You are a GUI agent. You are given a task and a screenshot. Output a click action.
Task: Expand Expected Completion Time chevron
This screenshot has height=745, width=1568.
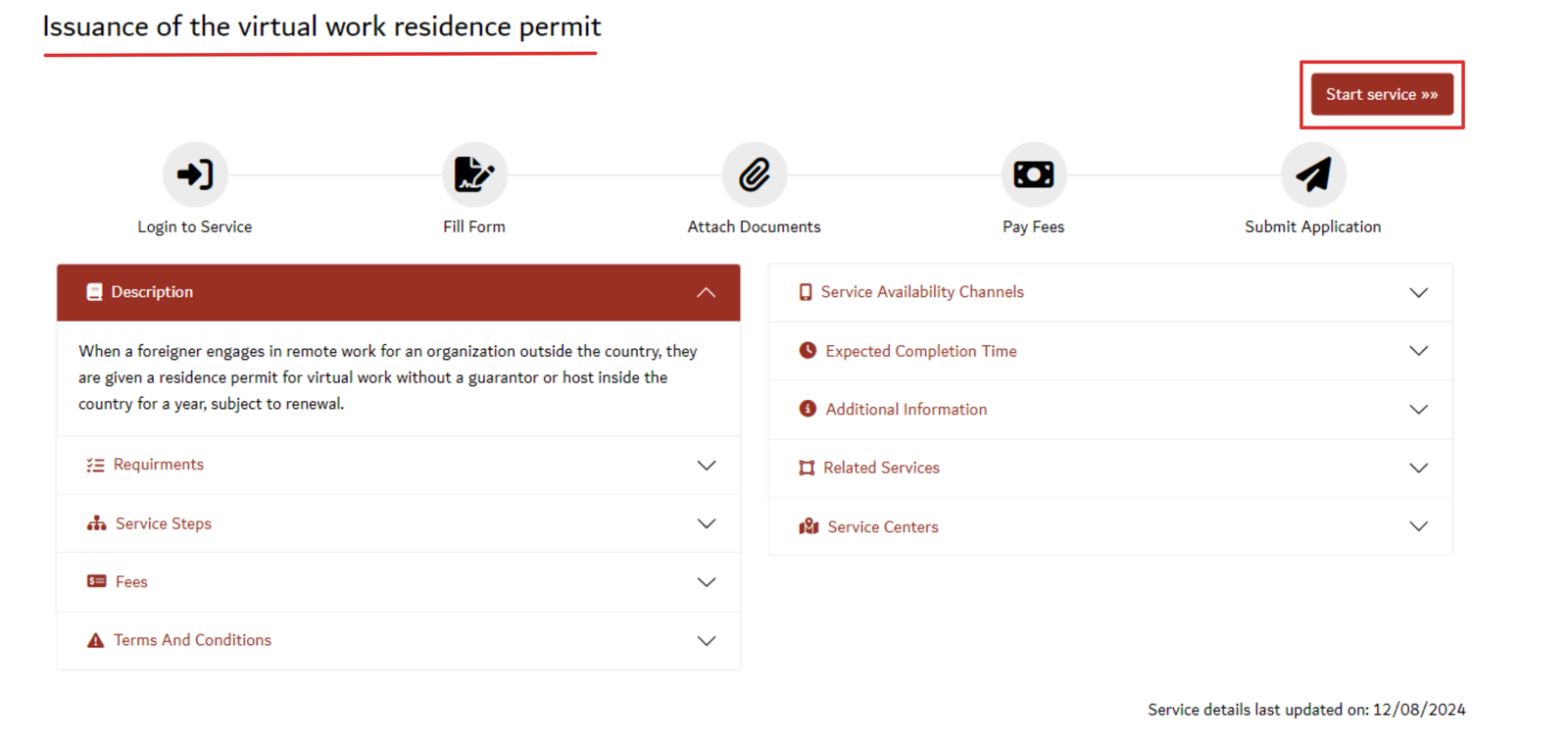tap(1418, 351)
